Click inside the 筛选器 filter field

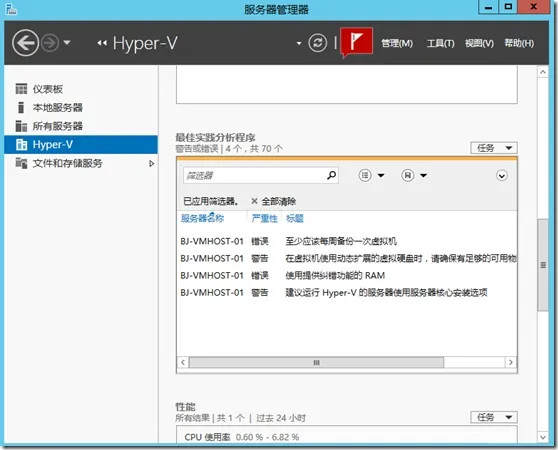tap(254, 175)
